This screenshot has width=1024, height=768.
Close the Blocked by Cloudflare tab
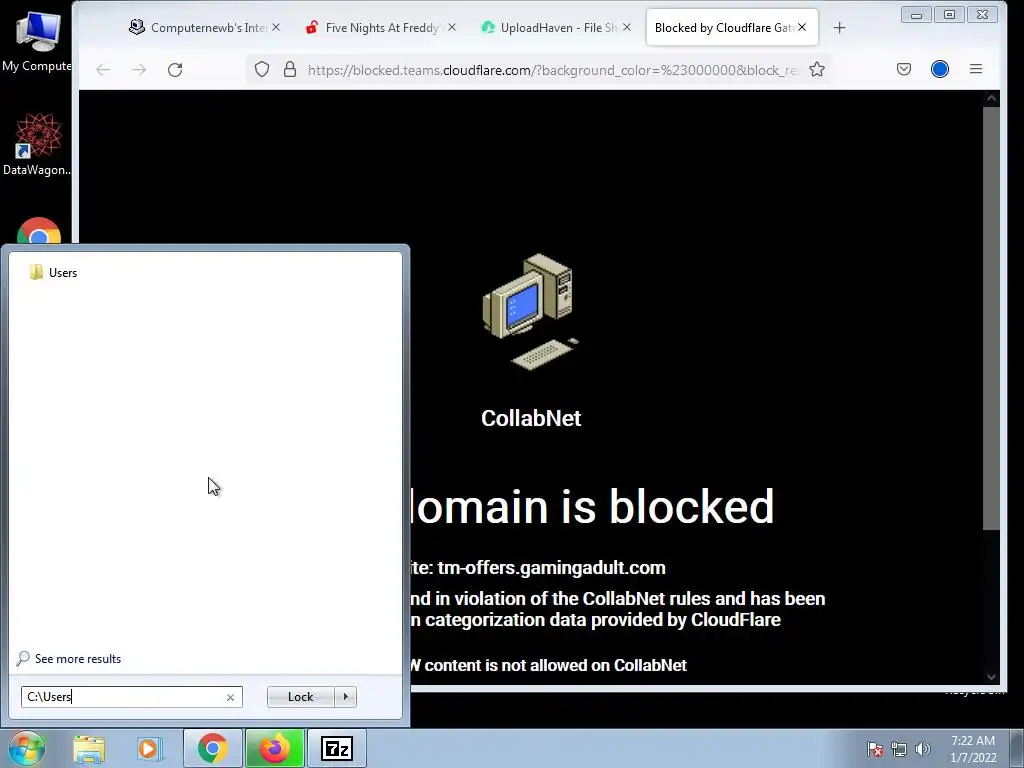(x=802, y=27)
